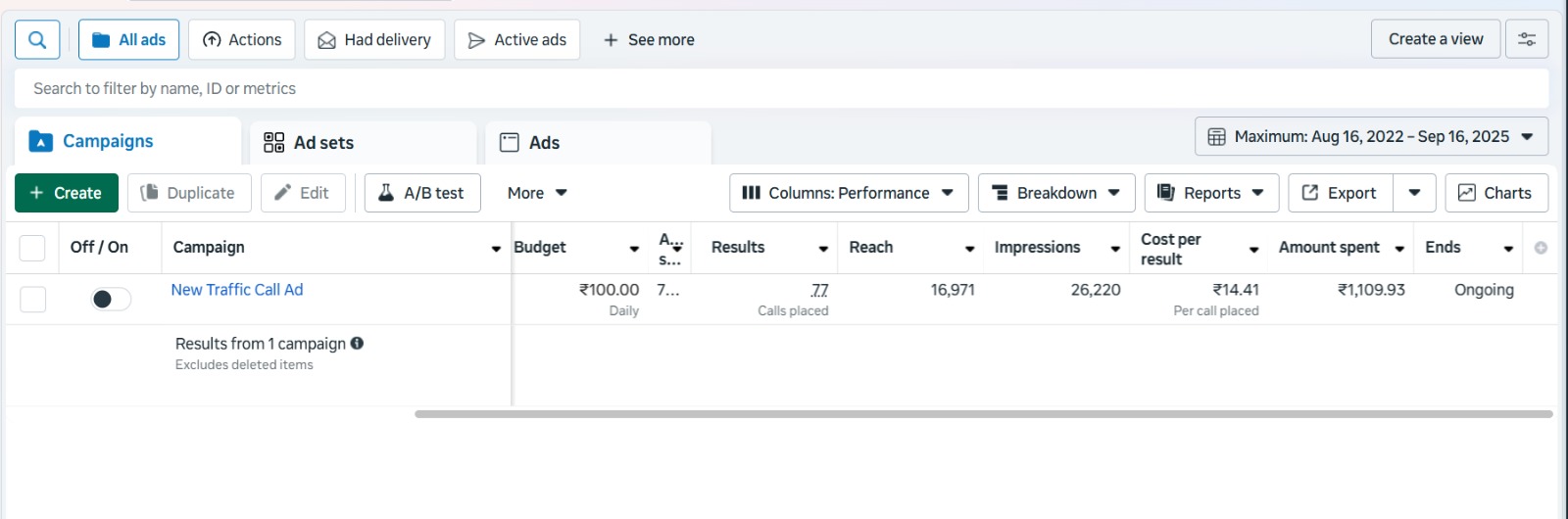Tick the New Traffic Call Ad row checkbox
Image resolution: width=1568 pixels, height=519 pixels.
click(x=33, y=299)
